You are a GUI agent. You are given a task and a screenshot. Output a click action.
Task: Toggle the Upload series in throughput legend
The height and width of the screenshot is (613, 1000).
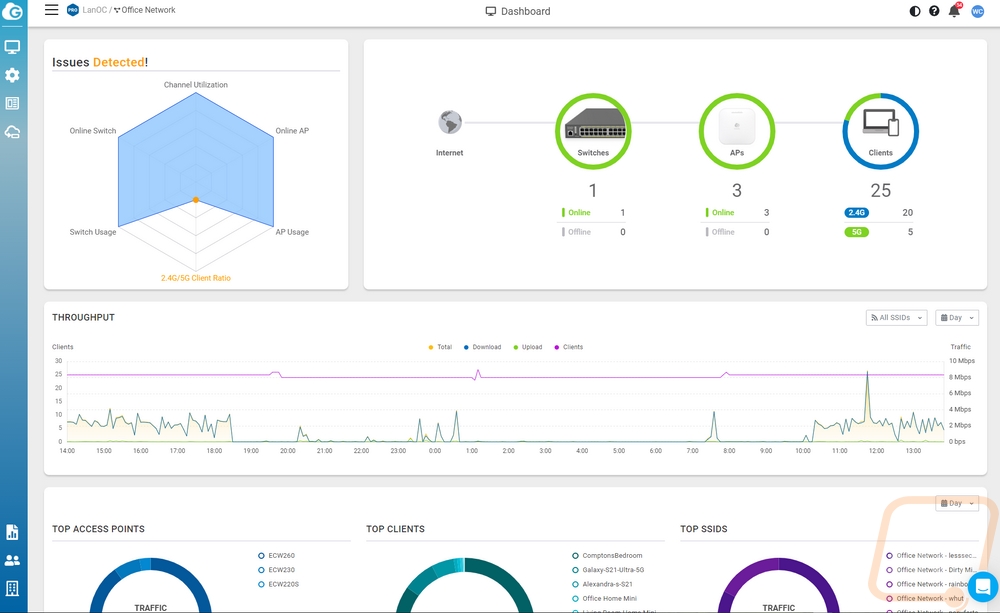click(527, 347)
